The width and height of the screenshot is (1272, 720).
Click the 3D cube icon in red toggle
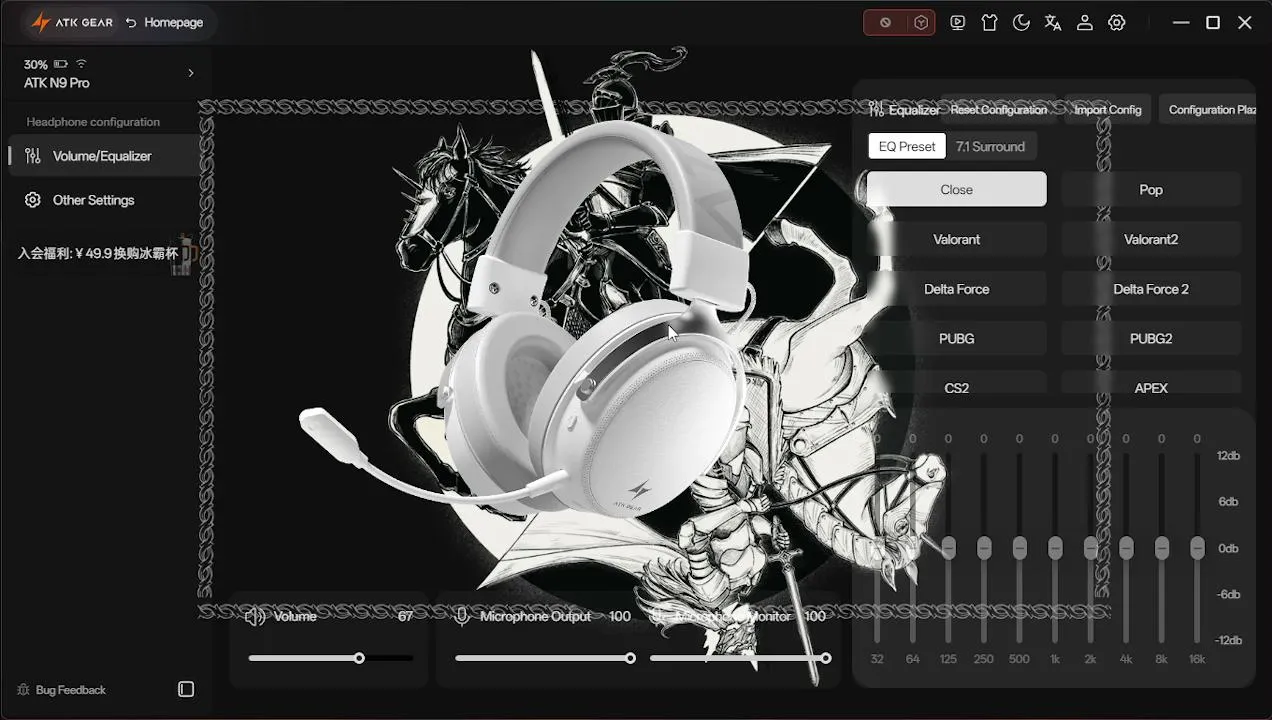pyautogui.click(x=921, y=22)
